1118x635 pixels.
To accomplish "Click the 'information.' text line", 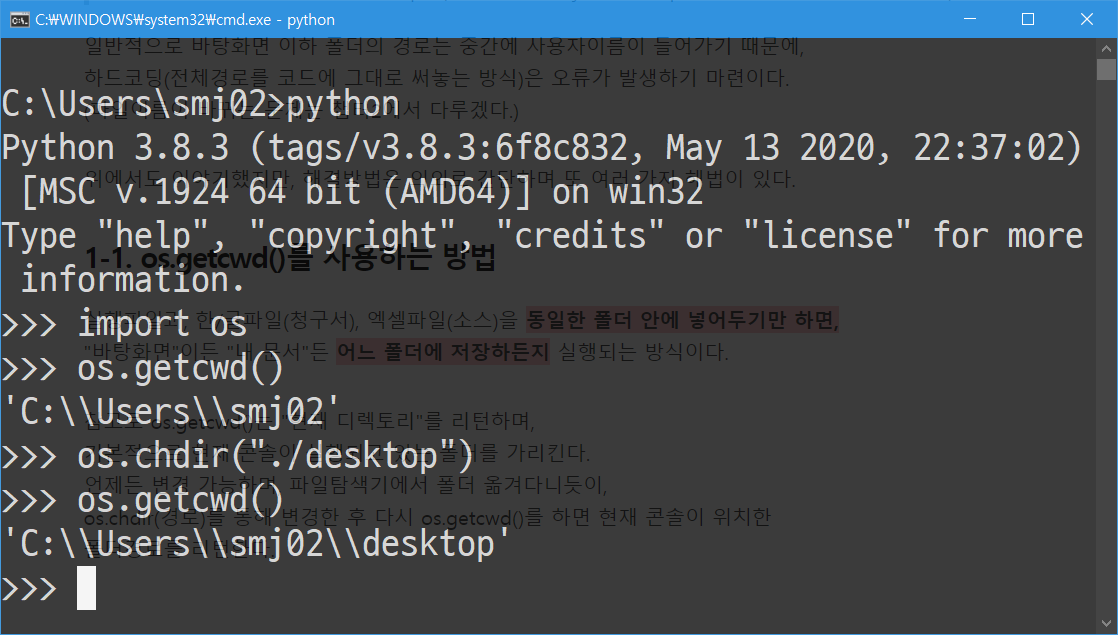I will point(133,279).
